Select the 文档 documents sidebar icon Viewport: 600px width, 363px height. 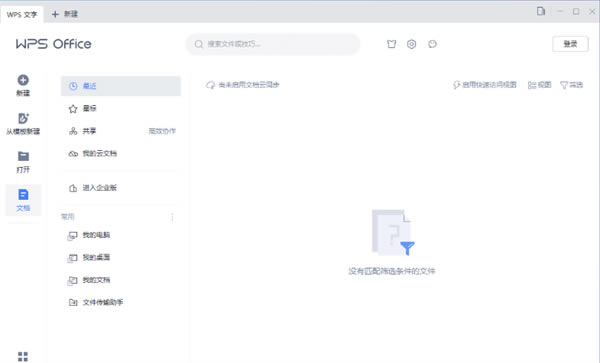(23, 195)
